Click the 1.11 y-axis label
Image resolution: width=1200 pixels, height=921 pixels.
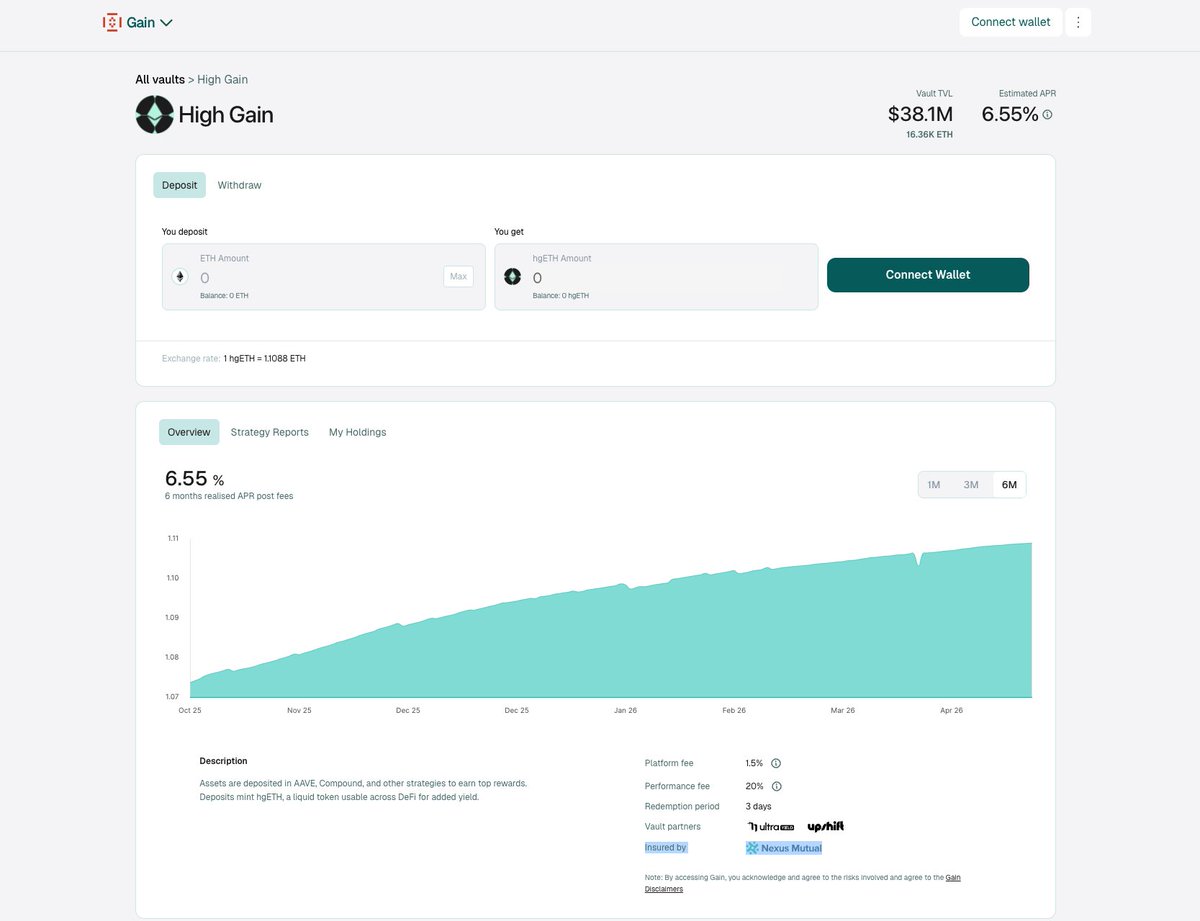point(173,538)
